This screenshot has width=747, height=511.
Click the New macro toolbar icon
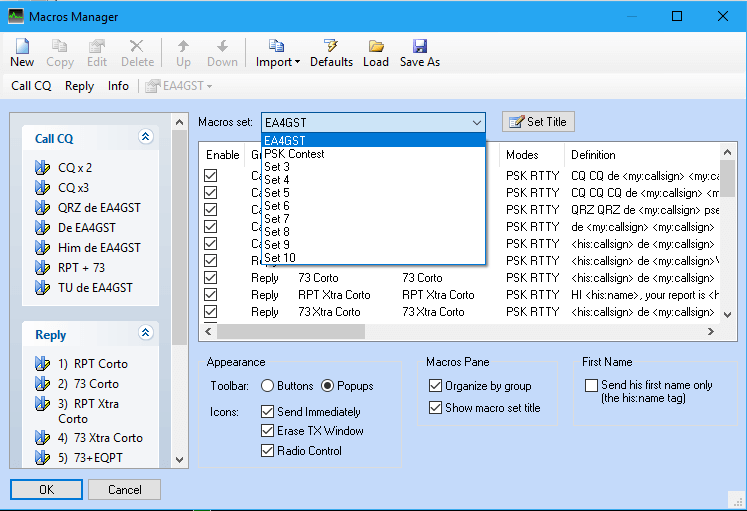22,53
